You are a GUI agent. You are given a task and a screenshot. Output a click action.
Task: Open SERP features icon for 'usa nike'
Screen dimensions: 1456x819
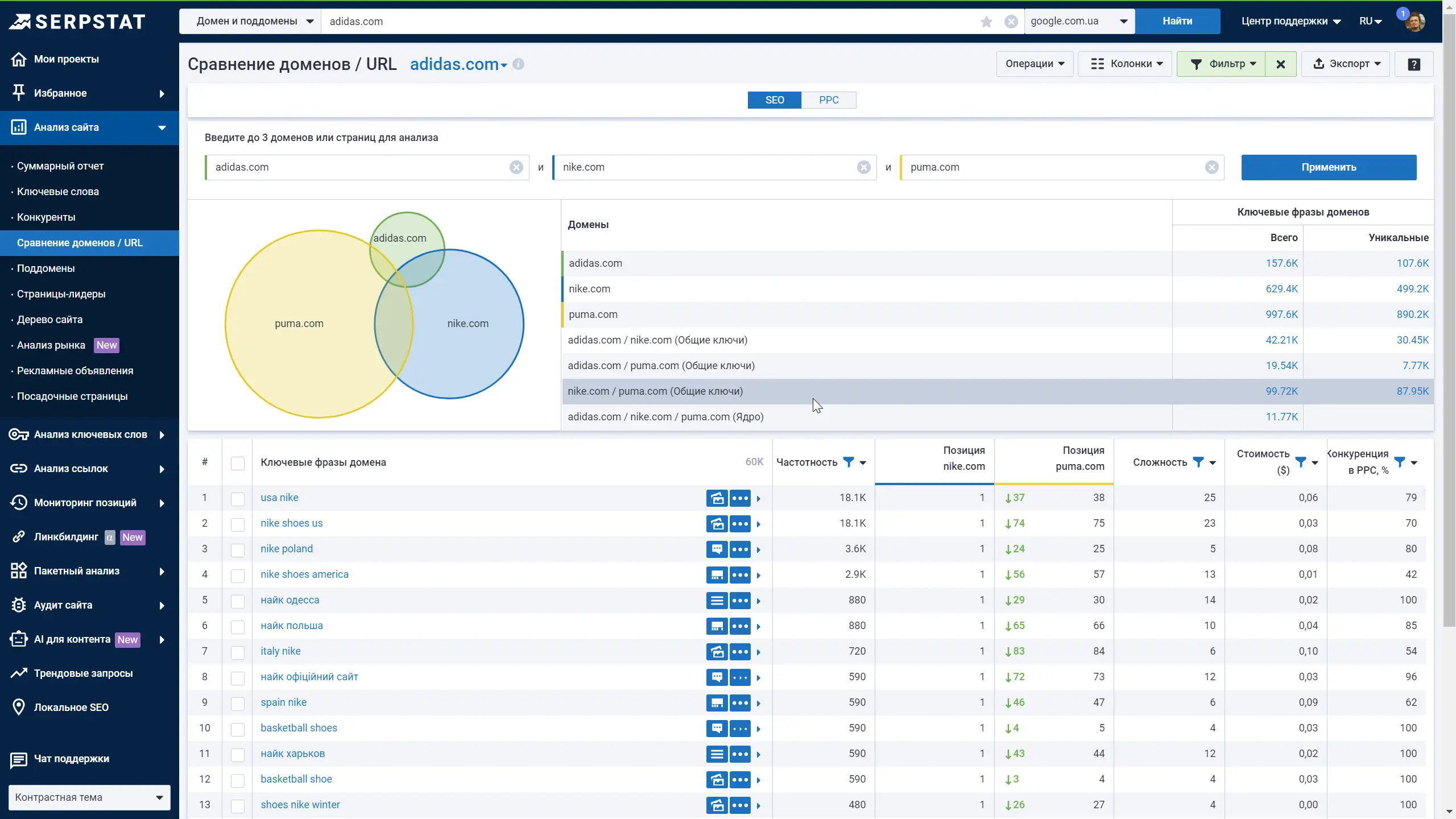pyautogui.click(x=717, y=498)
